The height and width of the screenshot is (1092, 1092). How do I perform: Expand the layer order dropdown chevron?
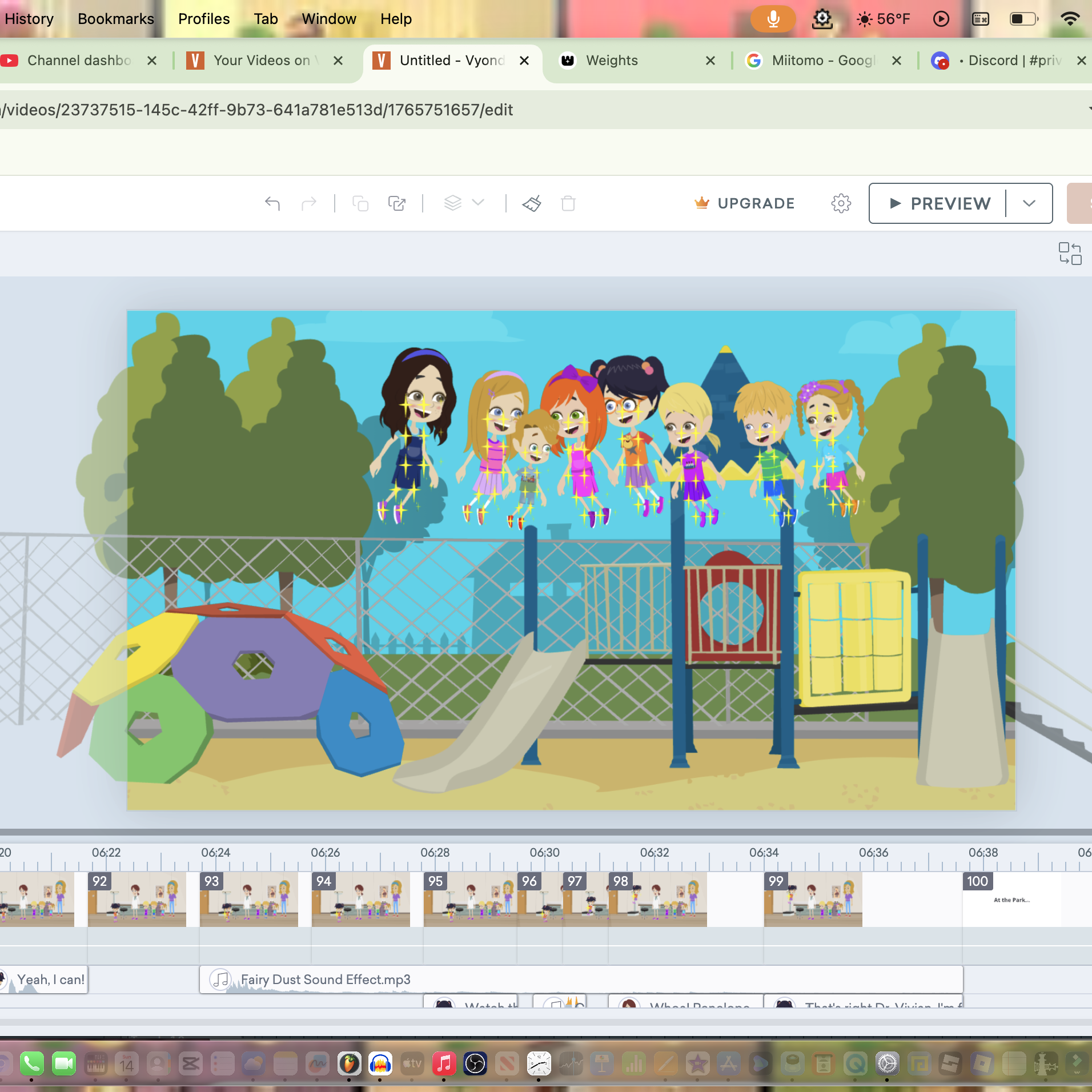[479, 203]
